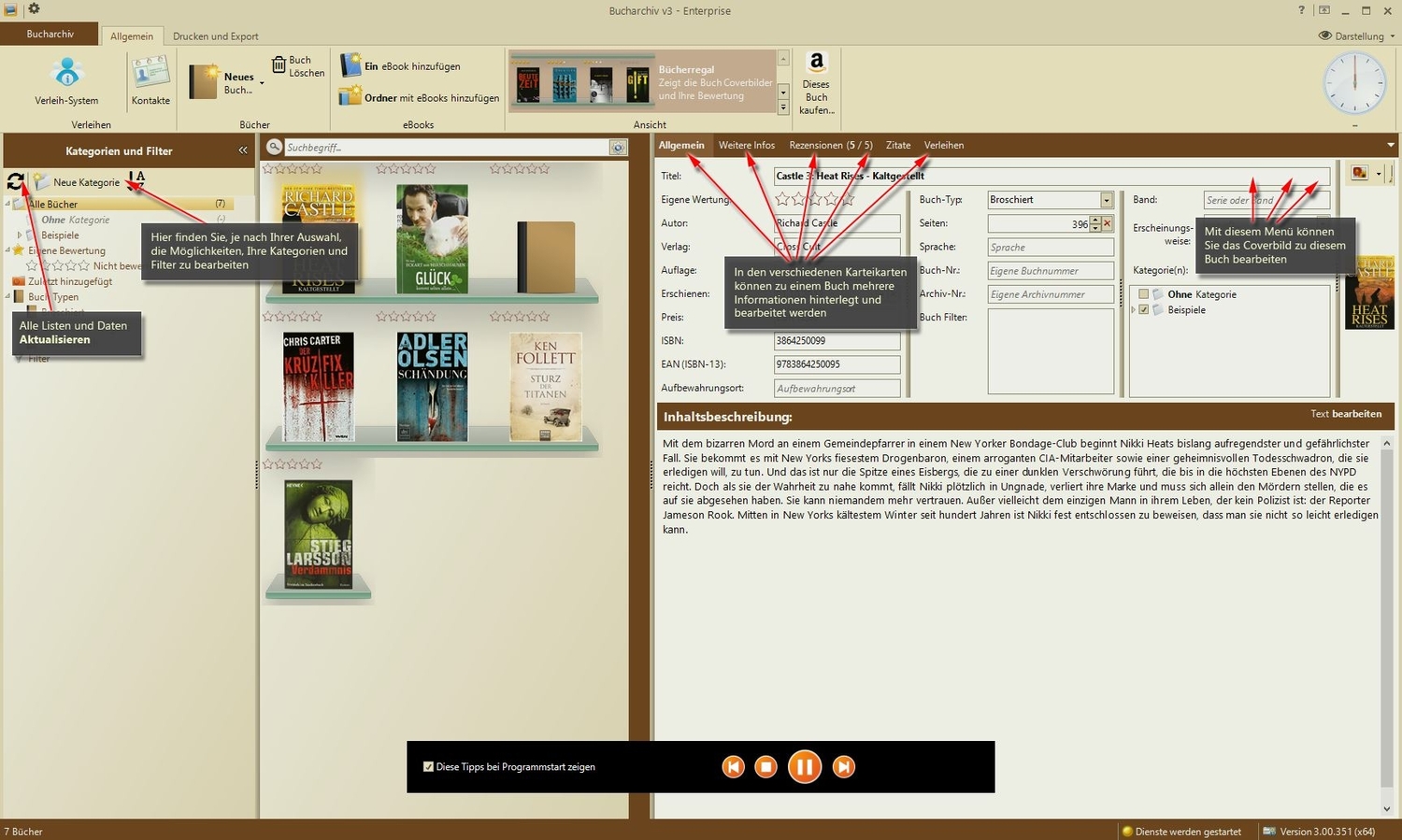Set star rating above the Chris Carter book
This screenshot has width=1402, height=840.
(x=292, y=317)
